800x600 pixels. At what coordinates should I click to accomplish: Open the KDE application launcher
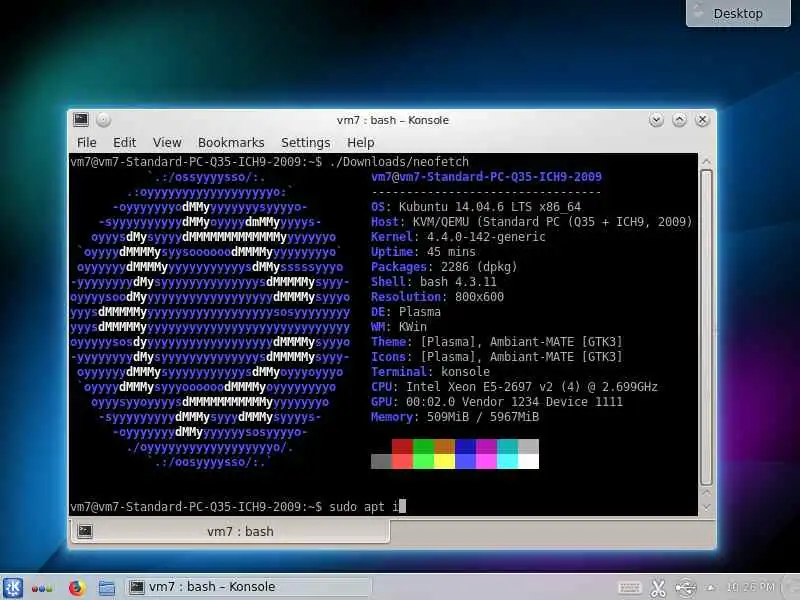pos(12,587)
